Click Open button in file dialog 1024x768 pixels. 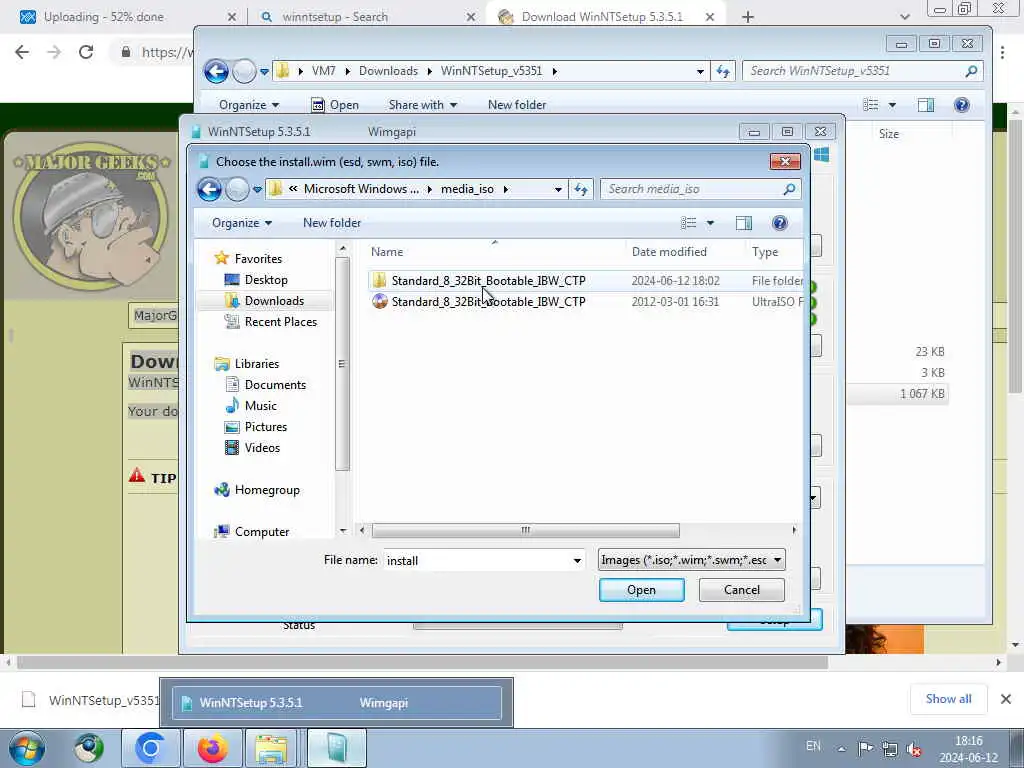641,590
